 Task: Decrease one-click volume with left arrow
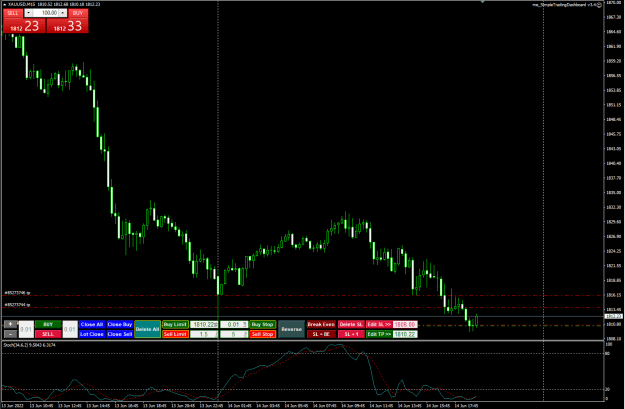[x=28, y=13]
